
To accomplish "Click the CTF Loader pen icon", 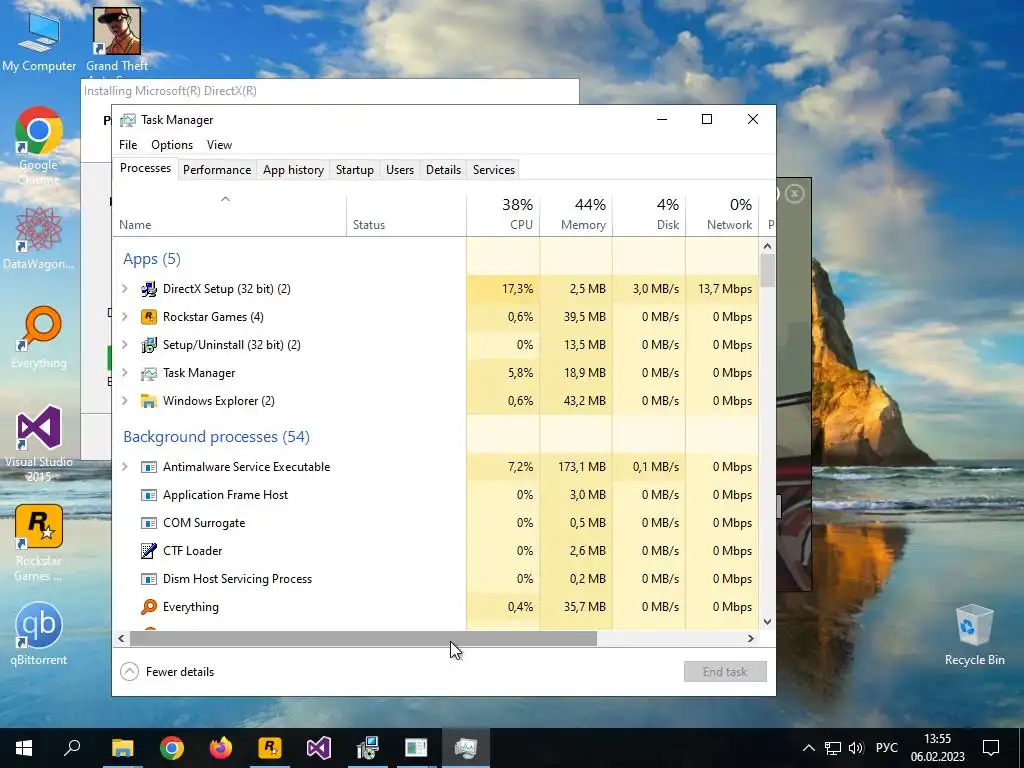I will (149, 551).
